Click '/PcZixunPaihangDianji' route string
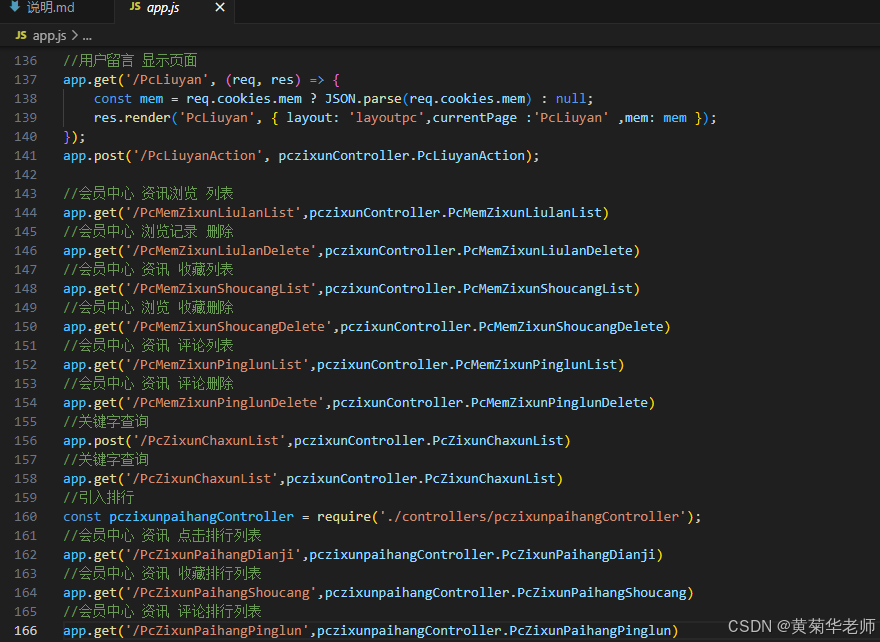This screenshot has height=642, width=880. pyautogui.click(x=213, y=555)
